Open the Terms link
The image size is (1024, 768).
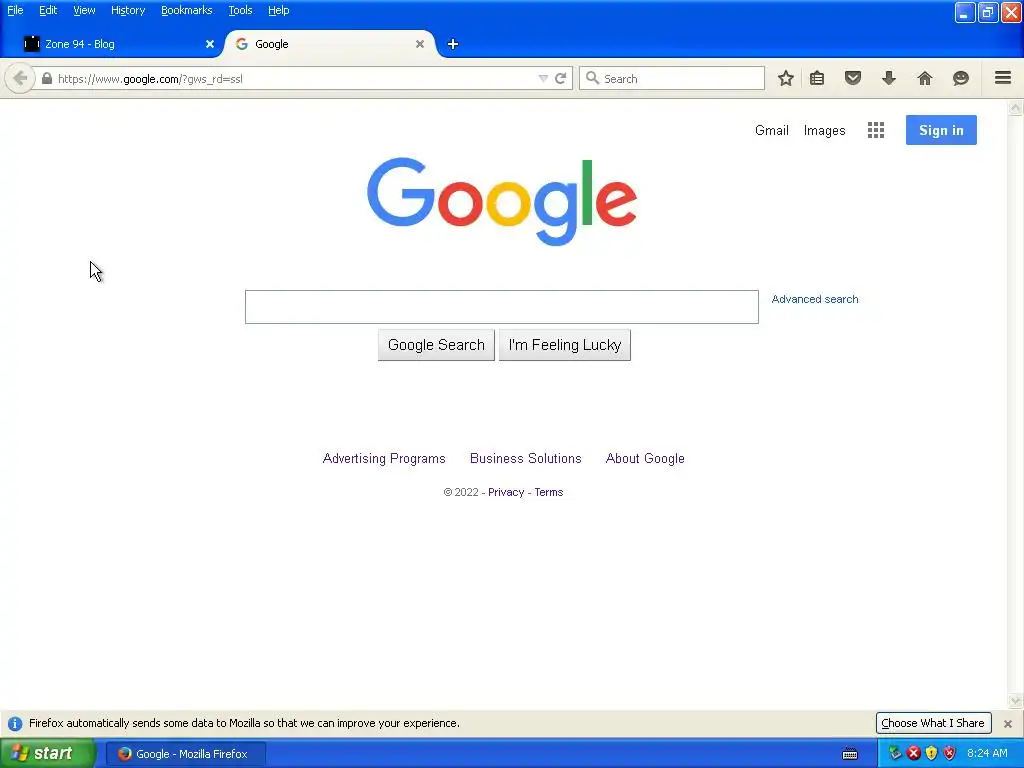(549, 492)
